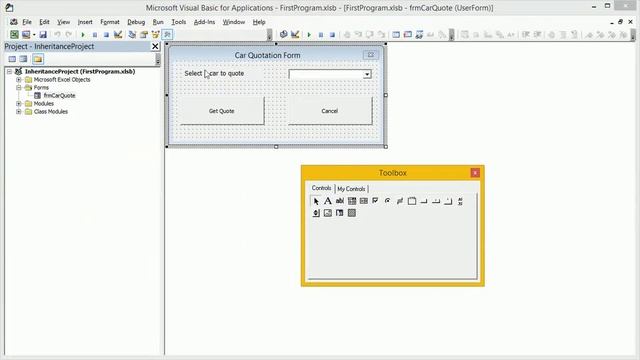The height and width of the screenshot is (360, 640).
Task: Open the Add-Ins menu
Action: point(204,22)
